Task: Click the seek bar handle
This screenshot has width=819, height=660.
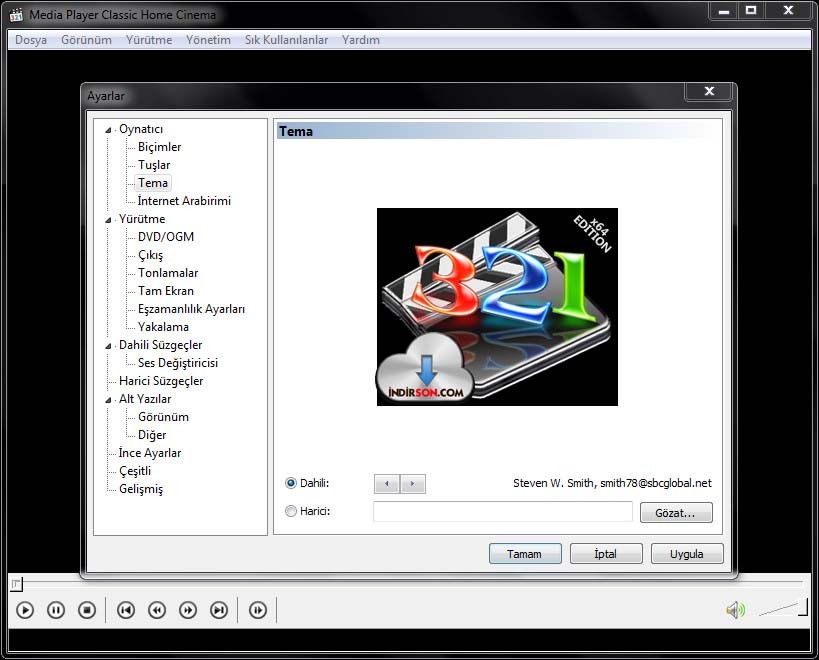Action: 16,584
